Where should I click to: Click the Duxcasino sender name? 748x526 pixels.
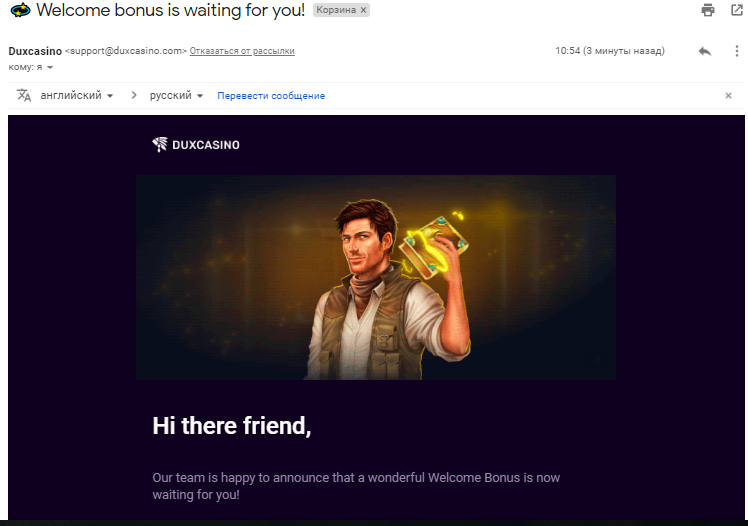click(35, 51)
